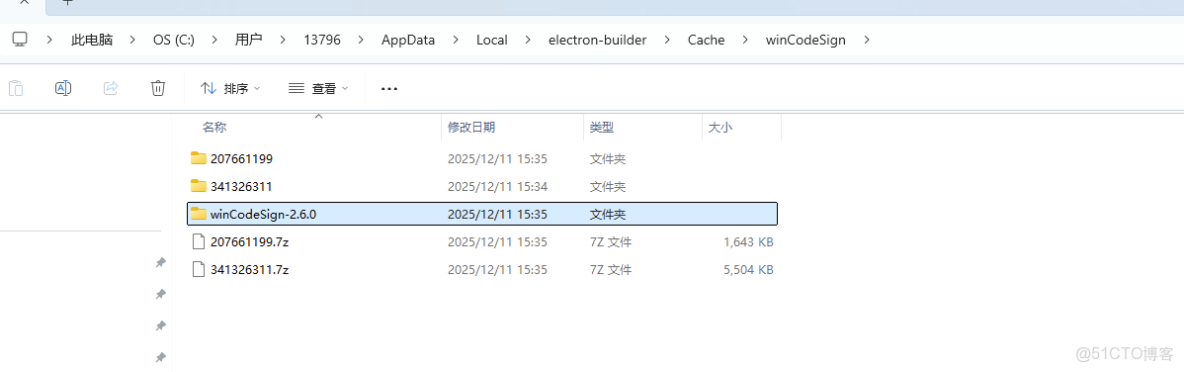The height and width of the screenshot is (372, 1184).
Task: Click folder icon of 341326311
Action: click(x=199, y=186)
